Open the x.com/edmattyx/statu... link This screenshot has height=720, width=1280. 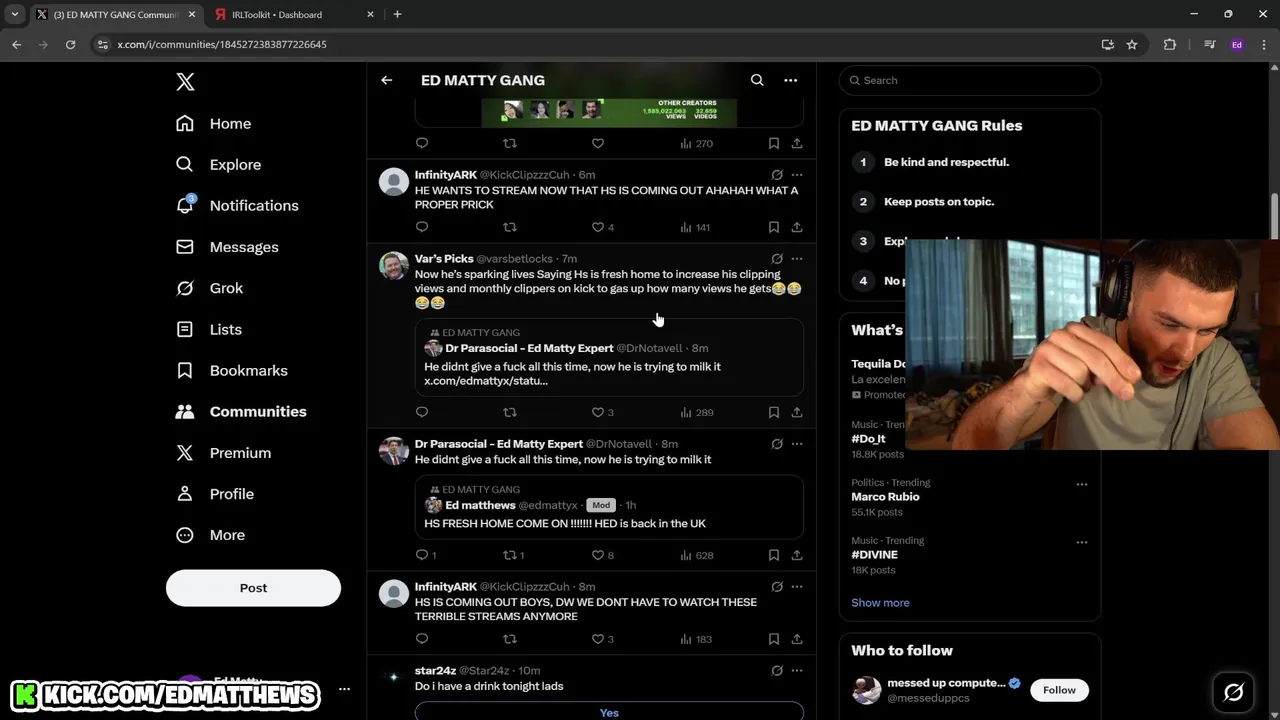(486, 381)
